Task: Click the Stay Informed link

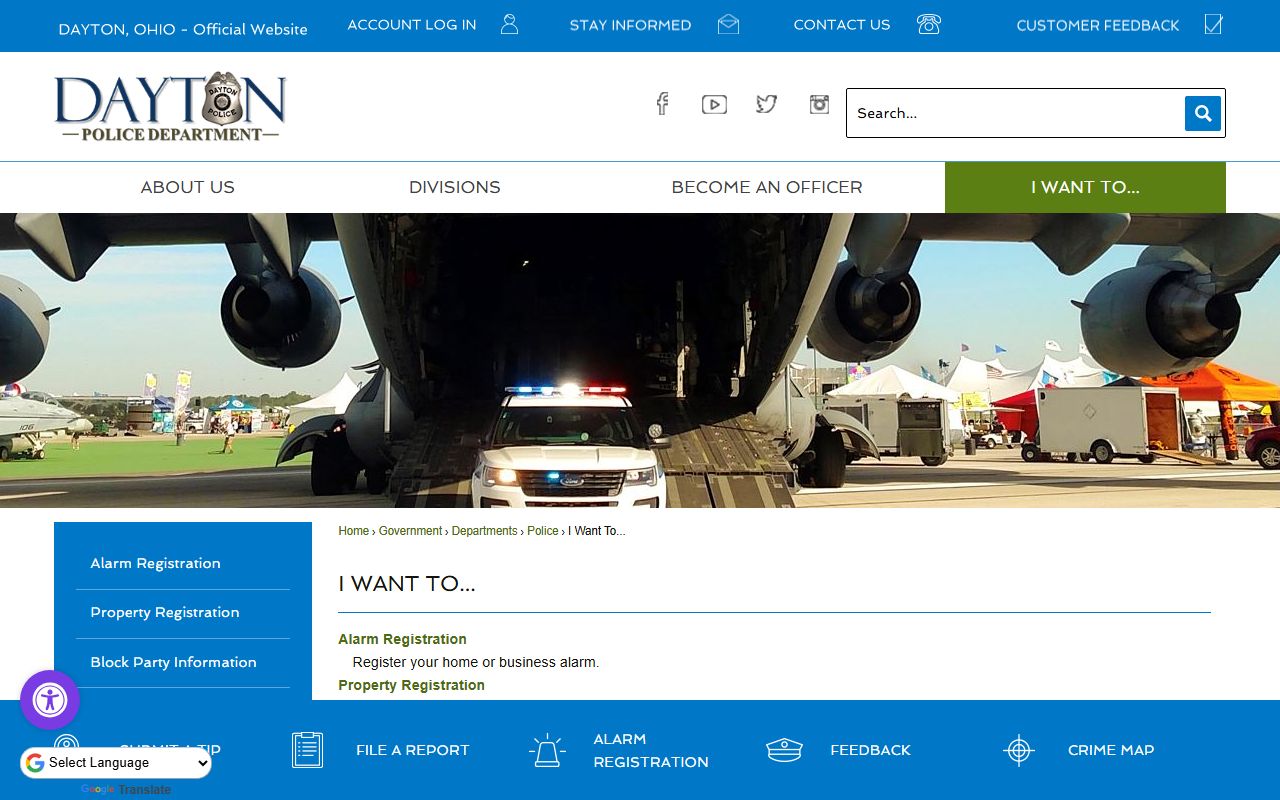Action: tap(630, 25)
